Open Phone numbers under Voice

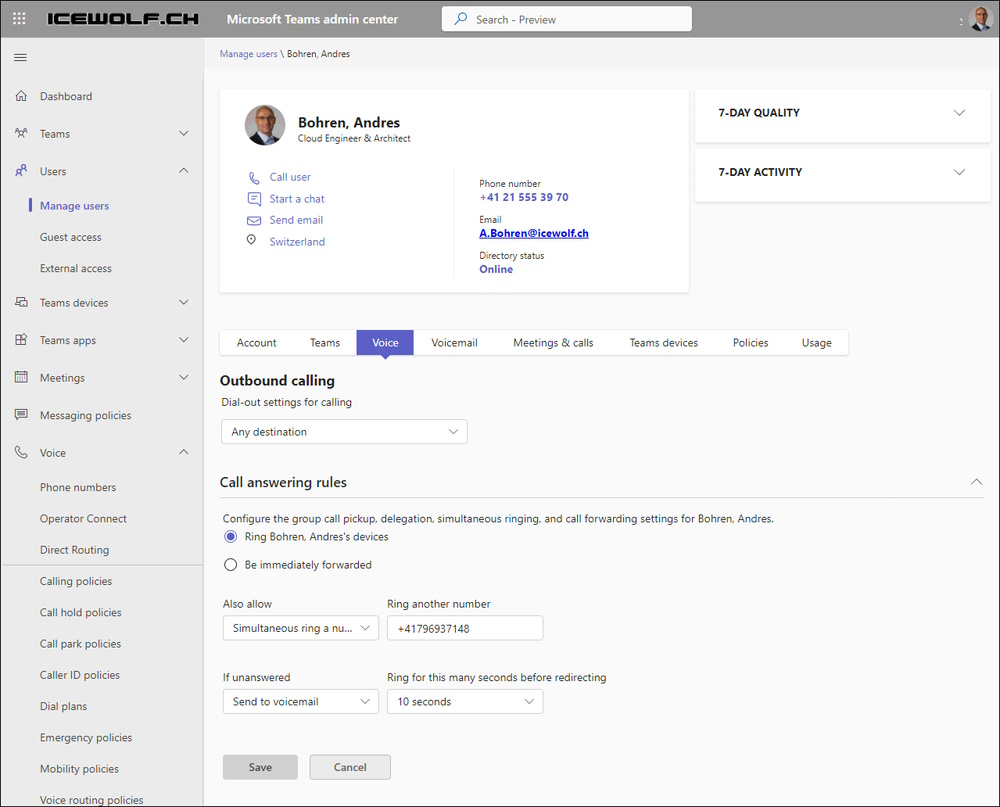[x=78, y=487]
